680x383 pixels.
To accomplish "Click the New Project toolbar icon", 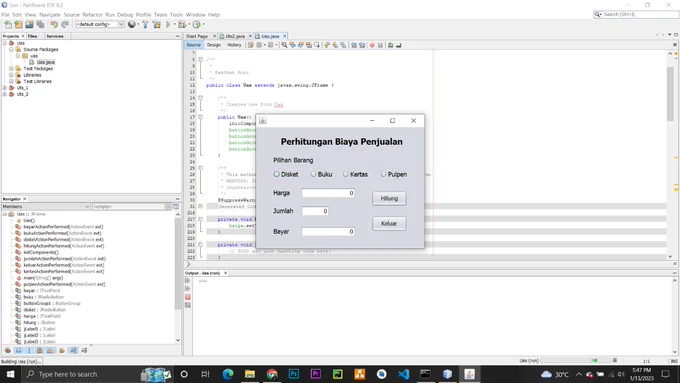I will [x=19, y=24].
